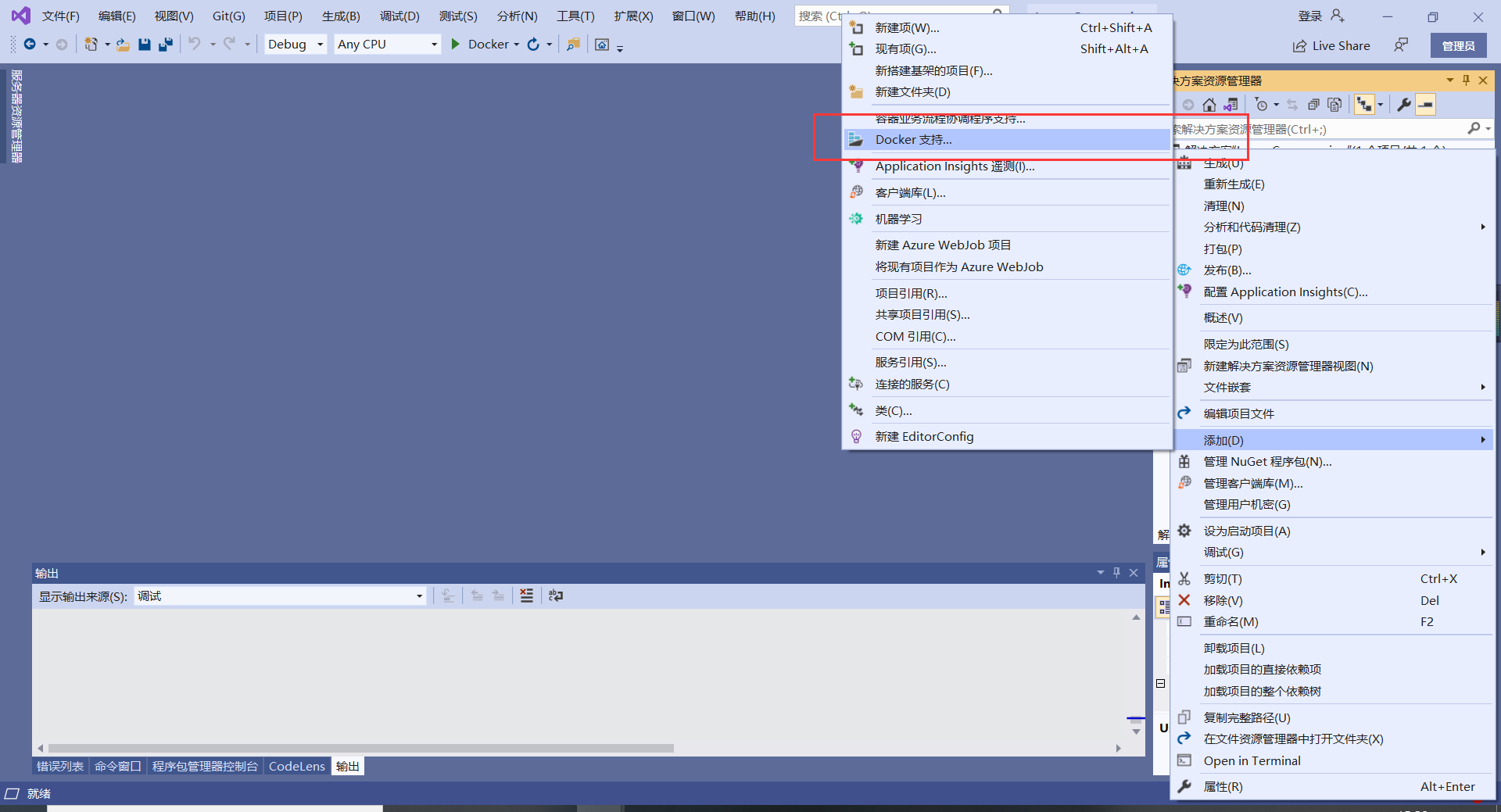Toggle word wrap in Output panel

pos(556,596)
